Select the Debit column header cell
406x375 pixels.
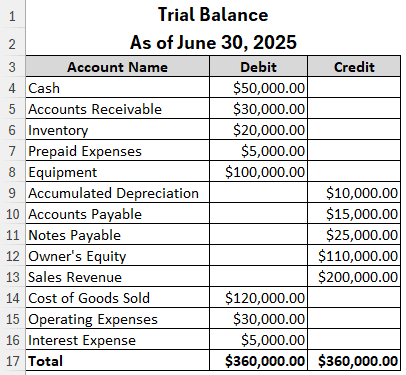click(258, 67)
